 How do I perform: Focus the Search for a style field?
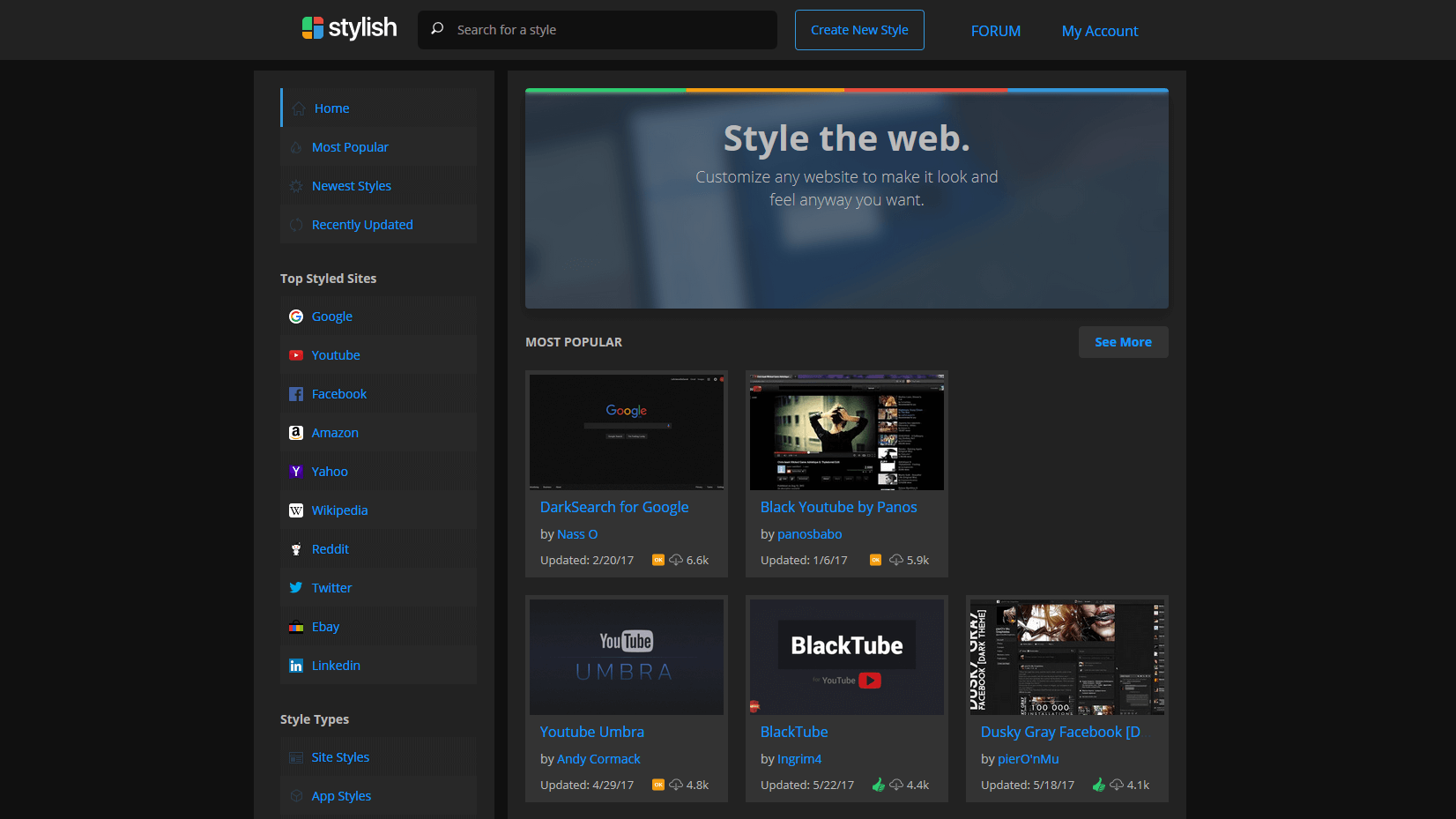[x=598, y=30]
